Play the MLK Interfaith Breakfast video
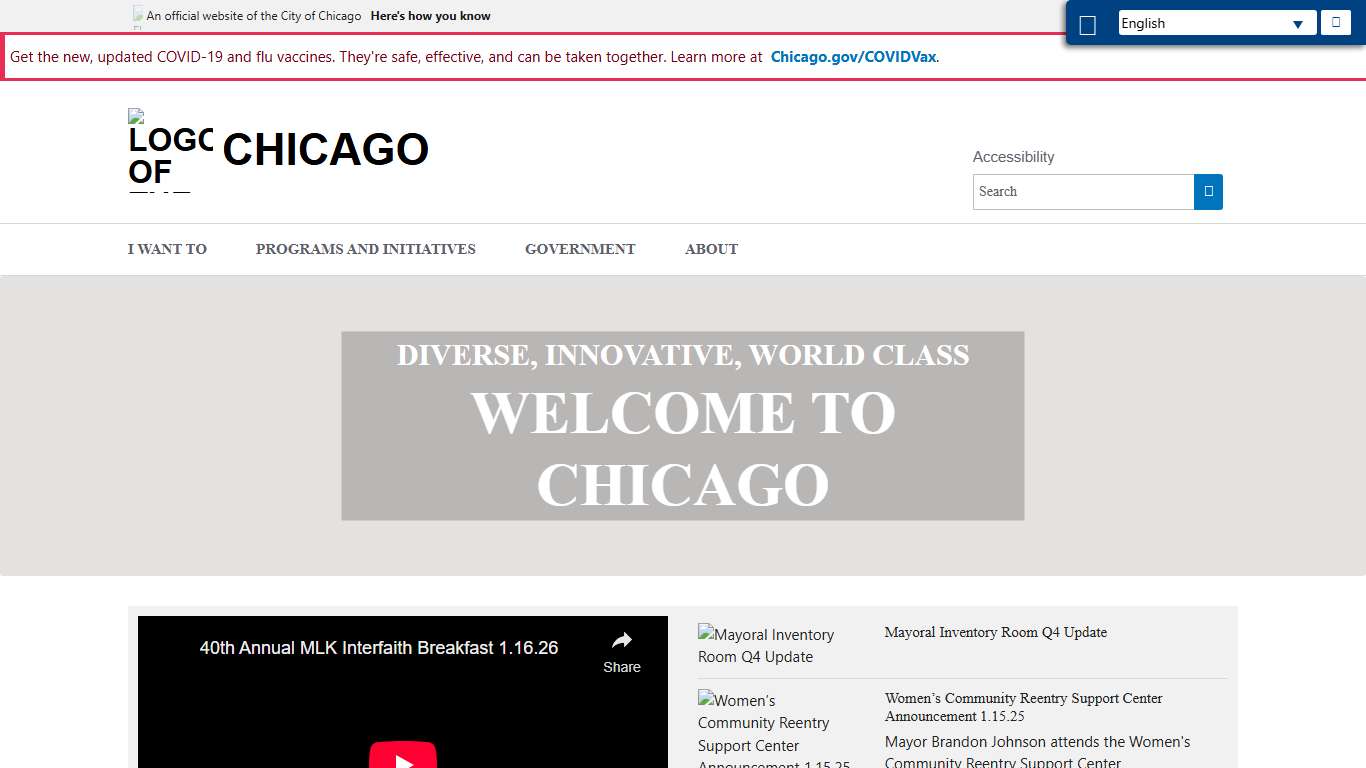The height and width of the screenshot is (768, 1366). point(403,755)
